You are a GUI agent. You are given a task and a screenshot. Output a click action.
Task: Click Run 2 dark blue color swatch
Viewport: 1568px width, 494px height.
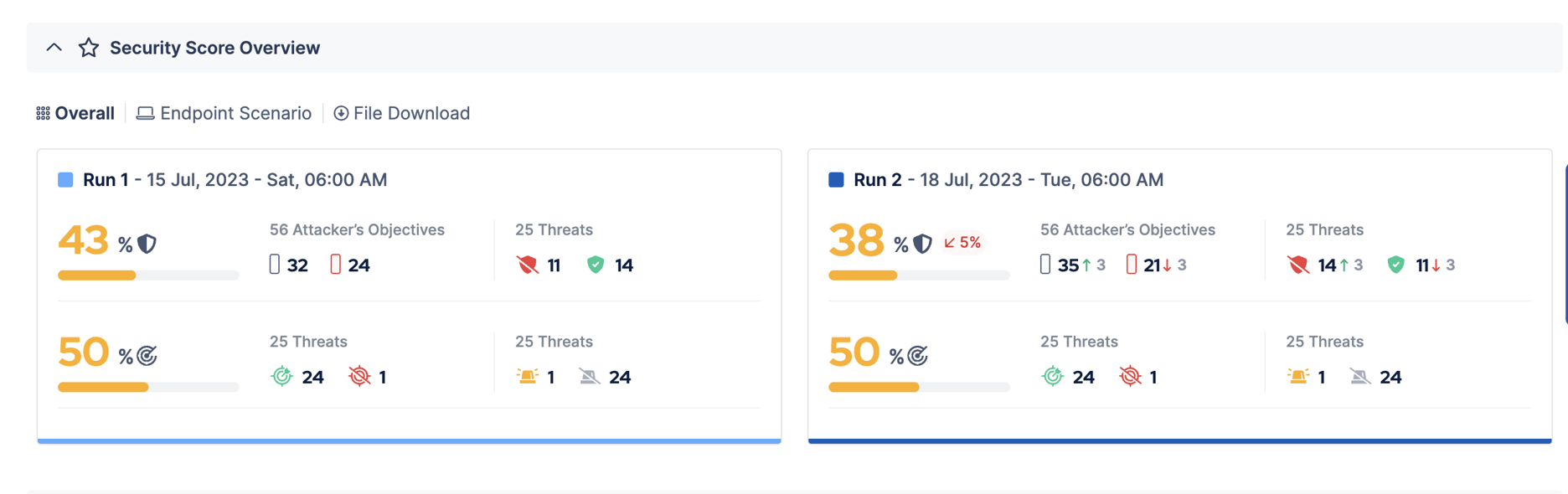click(x=836, y=180)
